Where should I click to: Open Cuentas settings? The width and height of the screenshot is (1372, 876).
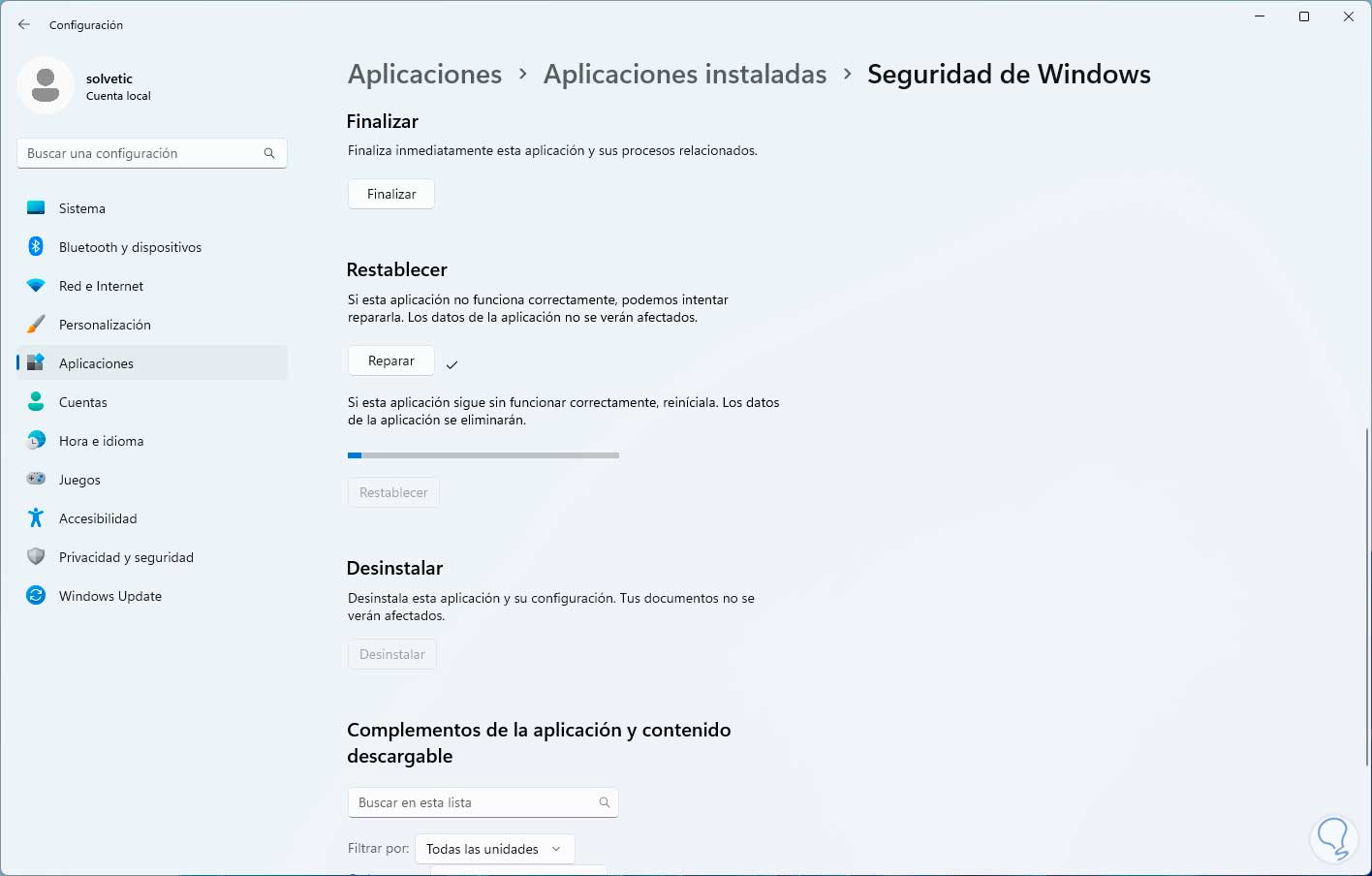point(152,402)
